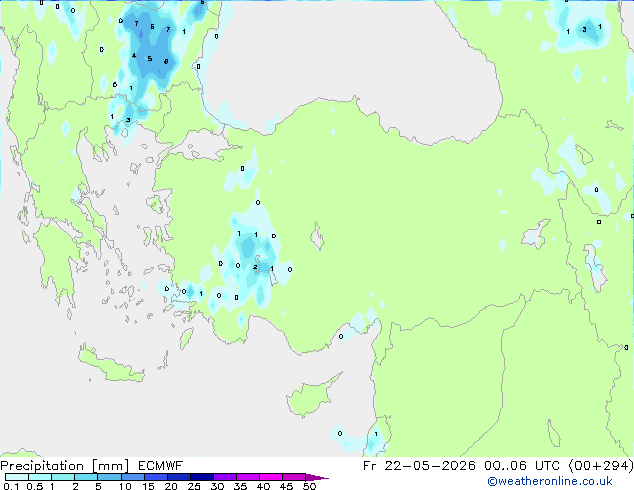634x490 pixels.
Task: Click the 'Precipitation [mm]' legend title
Action: tap(65, 466)
